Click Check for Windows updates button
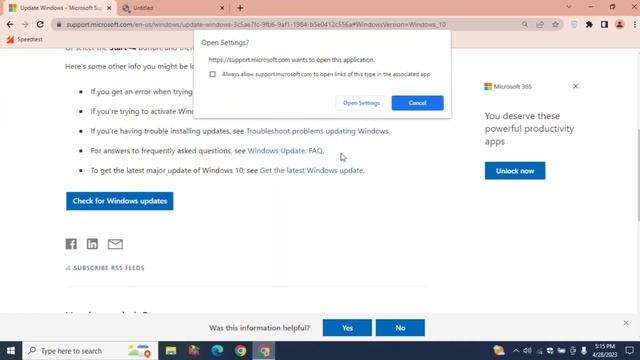The height and width of the screenshot is (360, 640). pyautogui.click(x=120, y=201)
